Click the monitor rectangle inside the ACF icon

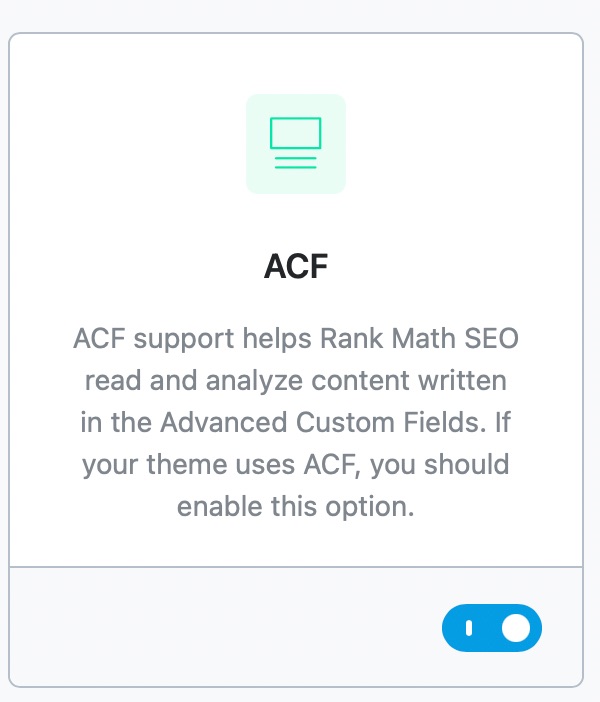pyautogui.click(x=296, y=133)
